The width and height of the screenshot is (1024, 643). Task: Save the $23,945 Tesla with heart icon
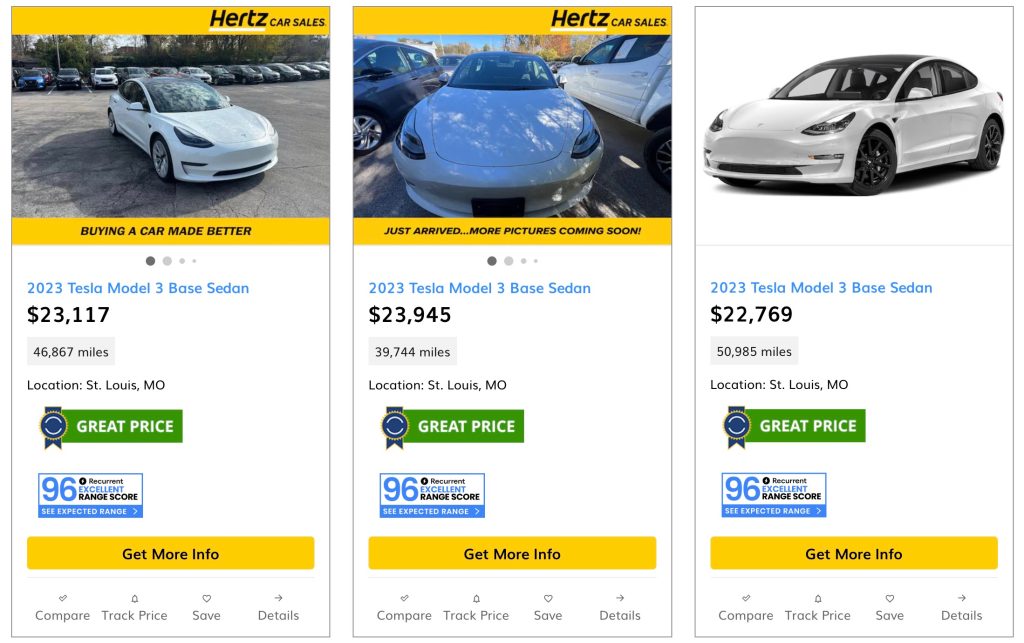548,598
